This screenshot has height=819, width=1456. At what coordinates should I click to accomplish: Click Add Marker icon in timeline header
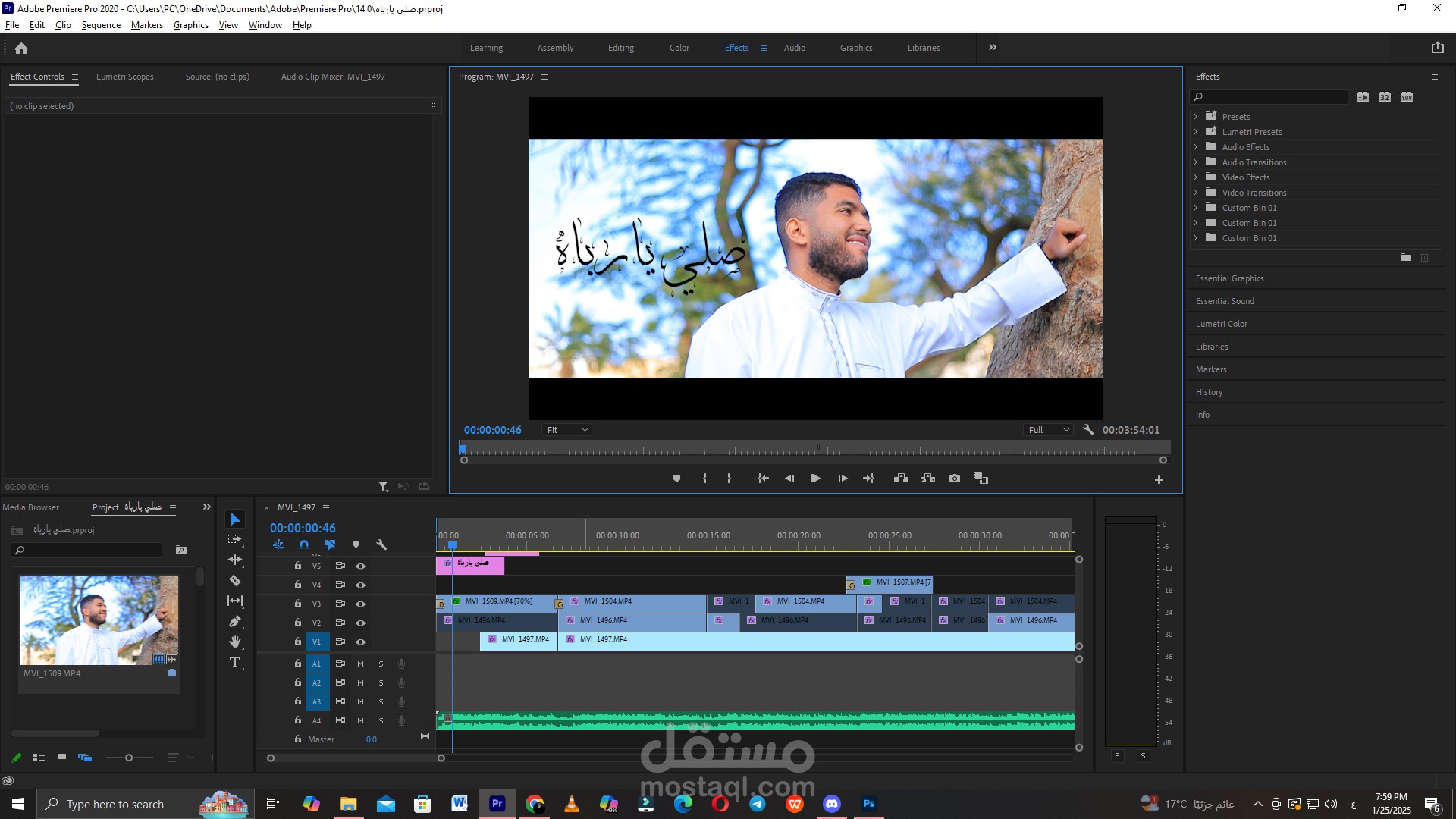click(x=356, y=544)
